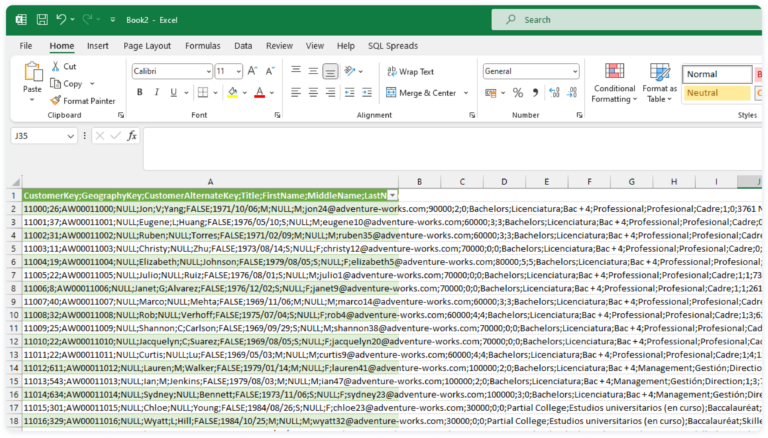Click Decrease Decimal icon

[572, 93]
